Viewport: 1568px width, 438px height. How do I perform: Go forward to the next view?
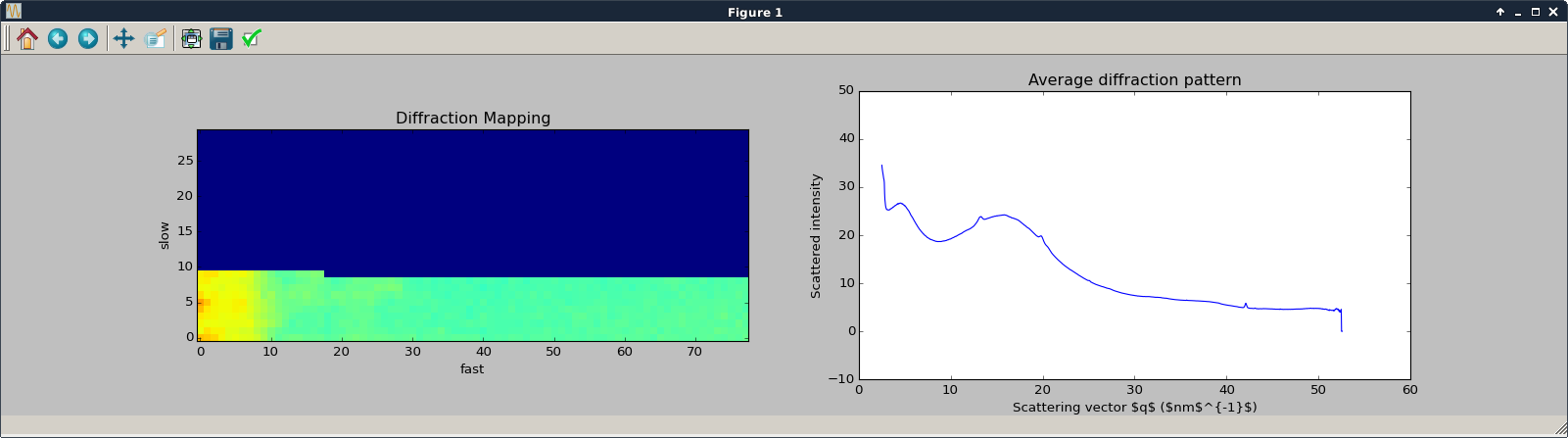88,38
